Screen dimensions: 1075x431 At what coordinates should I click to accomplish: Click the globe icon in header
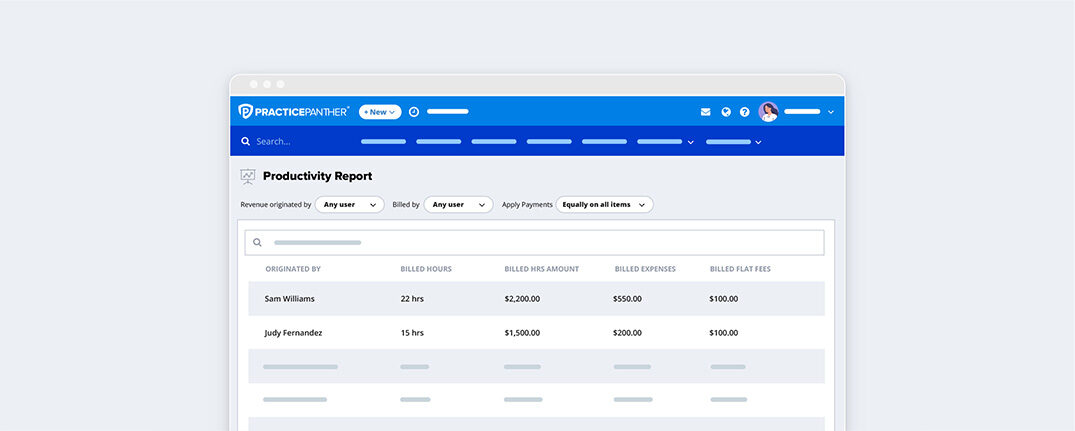pos(726,112)
